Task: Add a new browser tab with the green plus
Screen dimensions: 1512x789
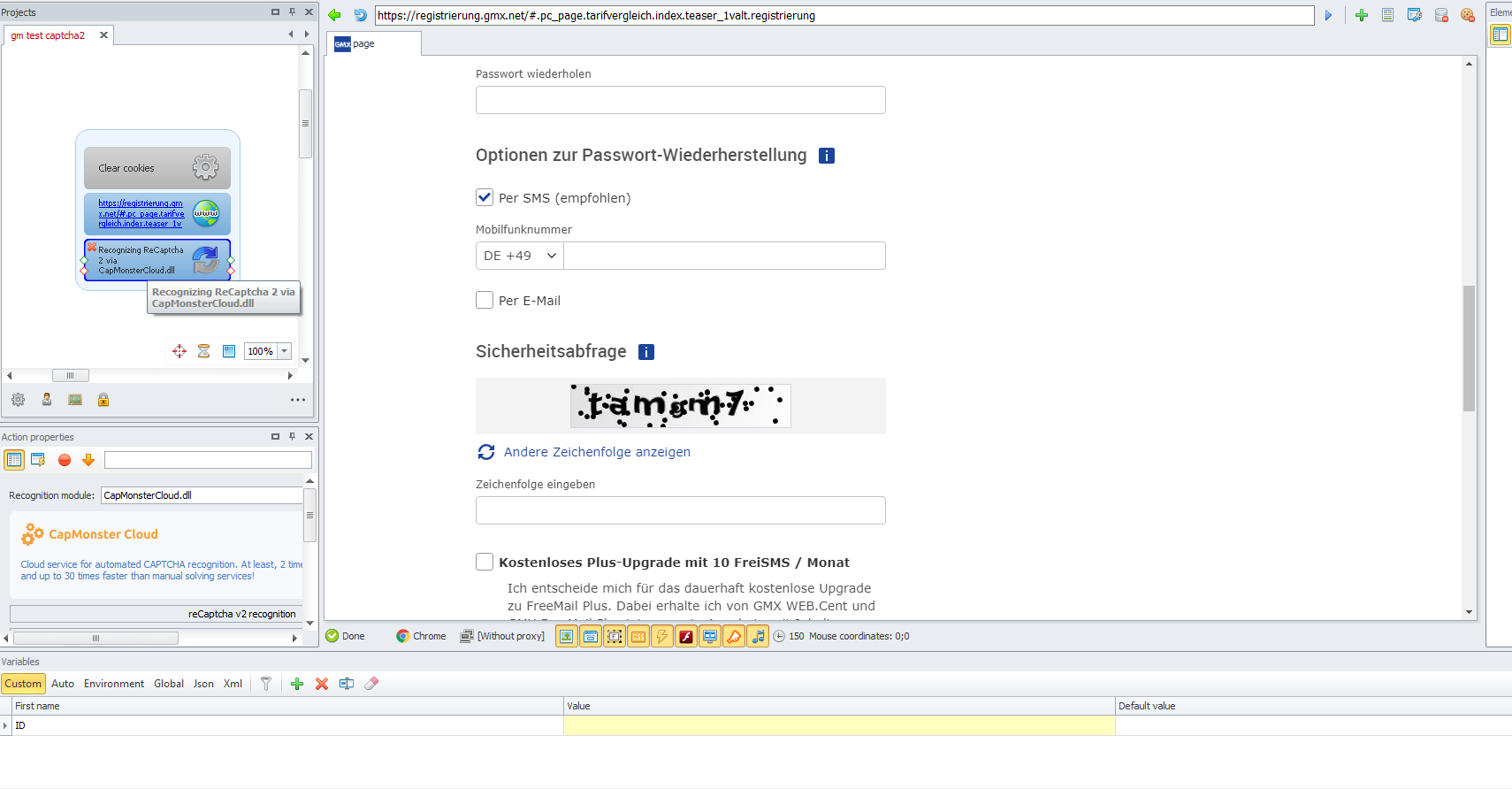Action: 1362,15
